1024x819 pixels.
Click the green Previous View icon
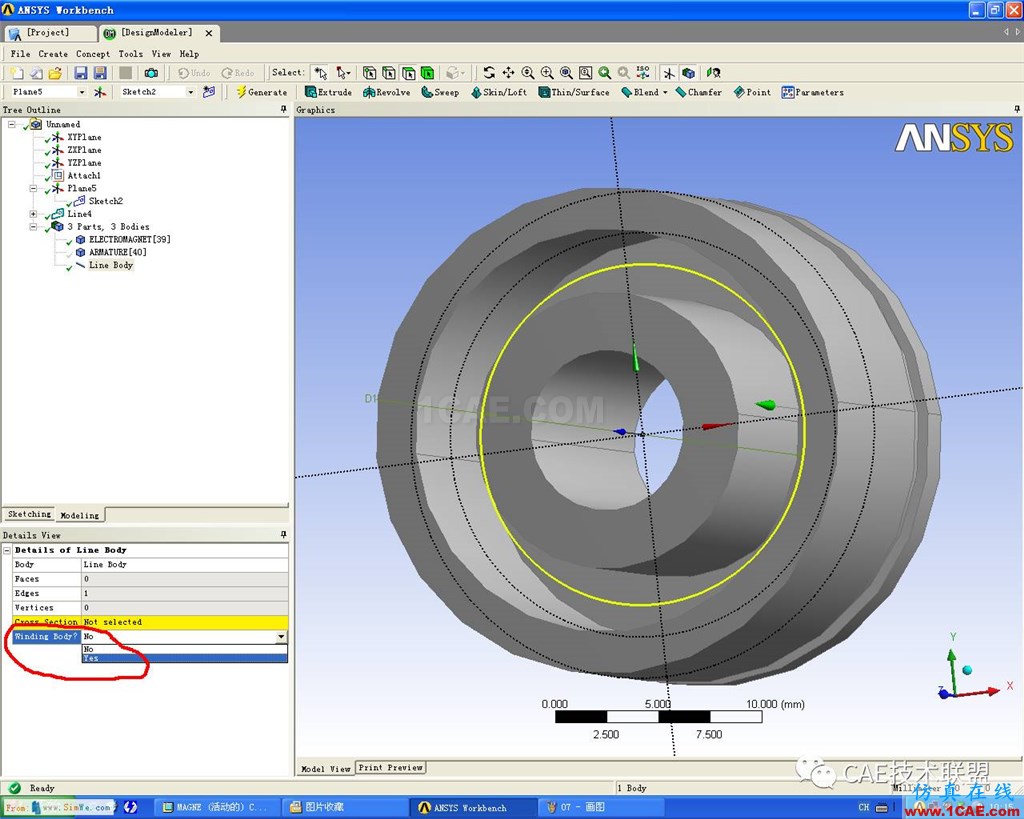tap(605, 73)
